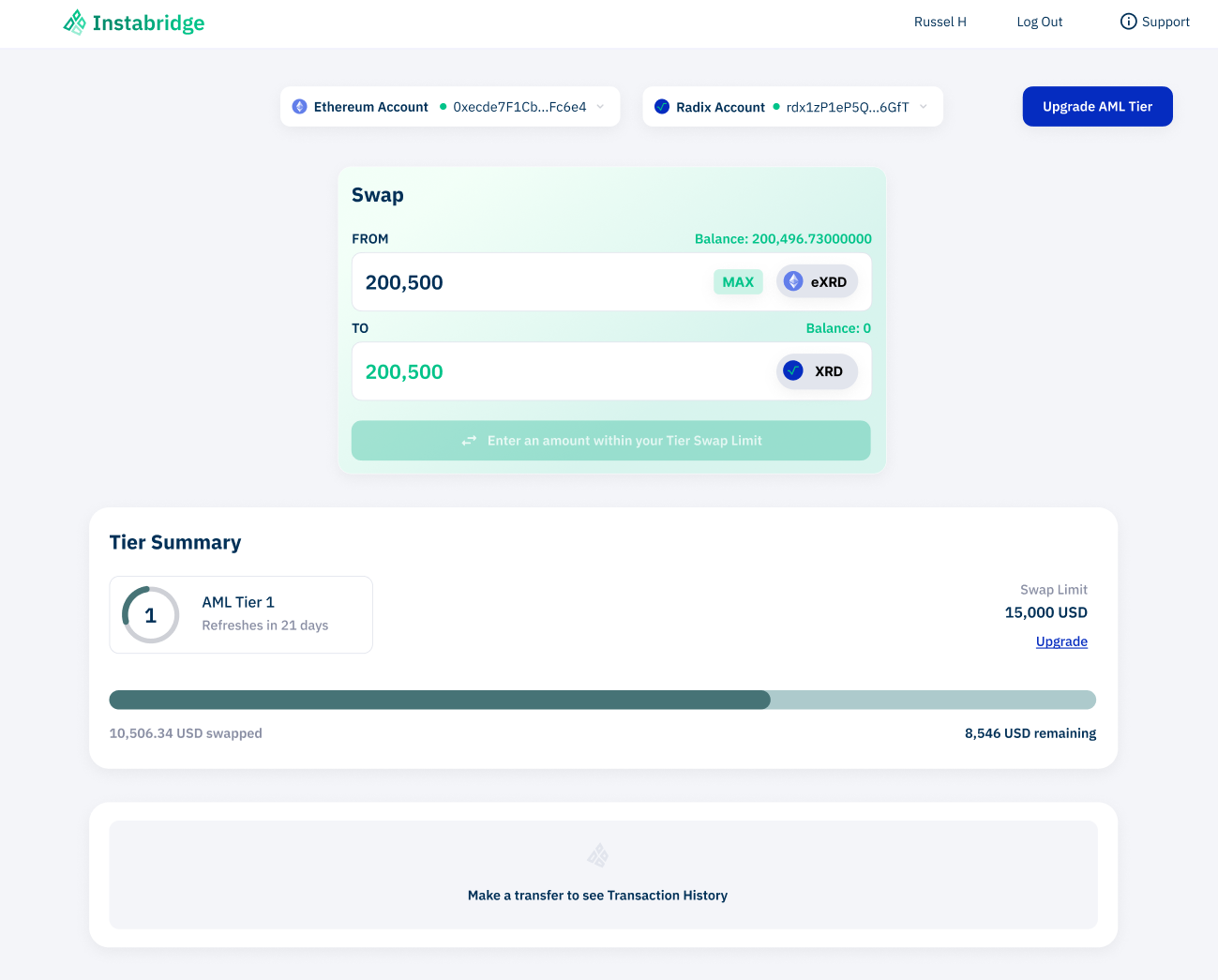Open Support from the header
The image size is (1218, 980).
click(1155, 22)
